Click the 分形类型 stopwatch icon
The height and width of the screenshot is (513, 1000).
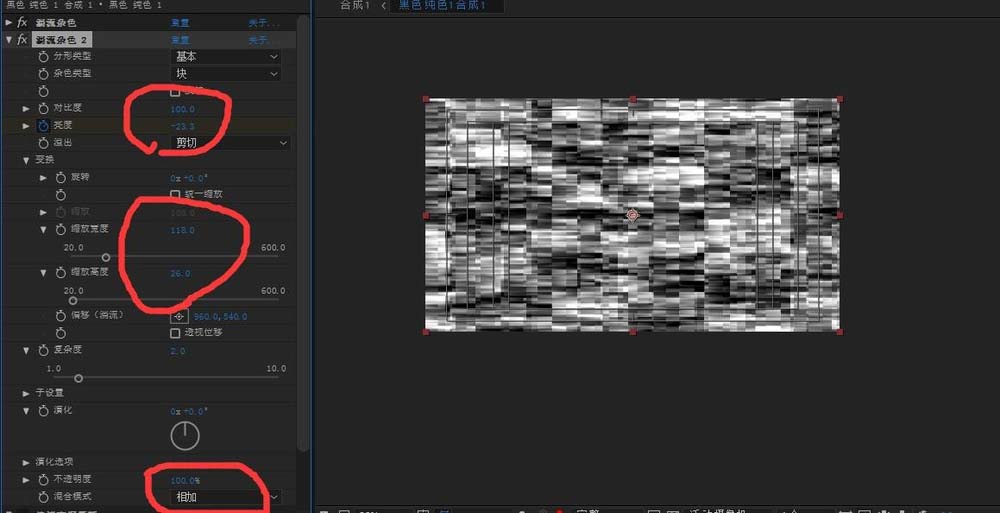click(43, 57)
